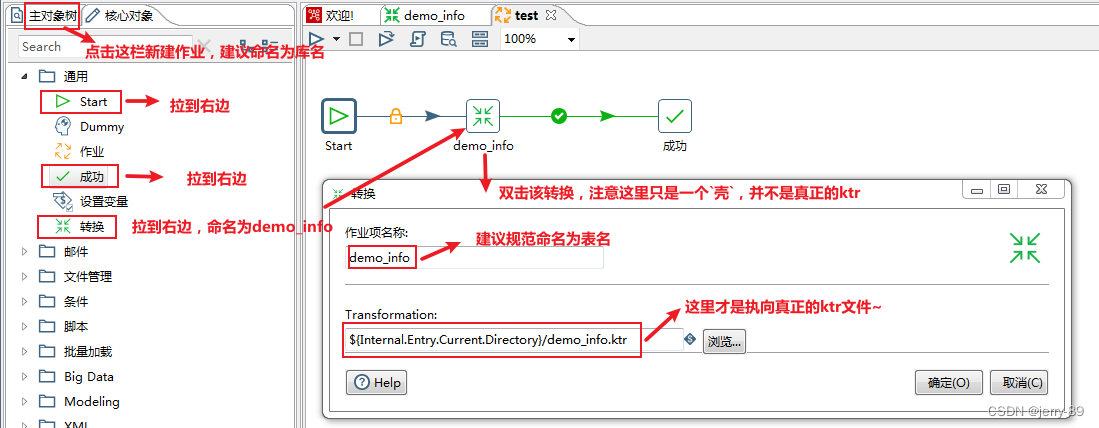Expand the 条件 folder
This screenshot has width=1099, height=428.
25,302
